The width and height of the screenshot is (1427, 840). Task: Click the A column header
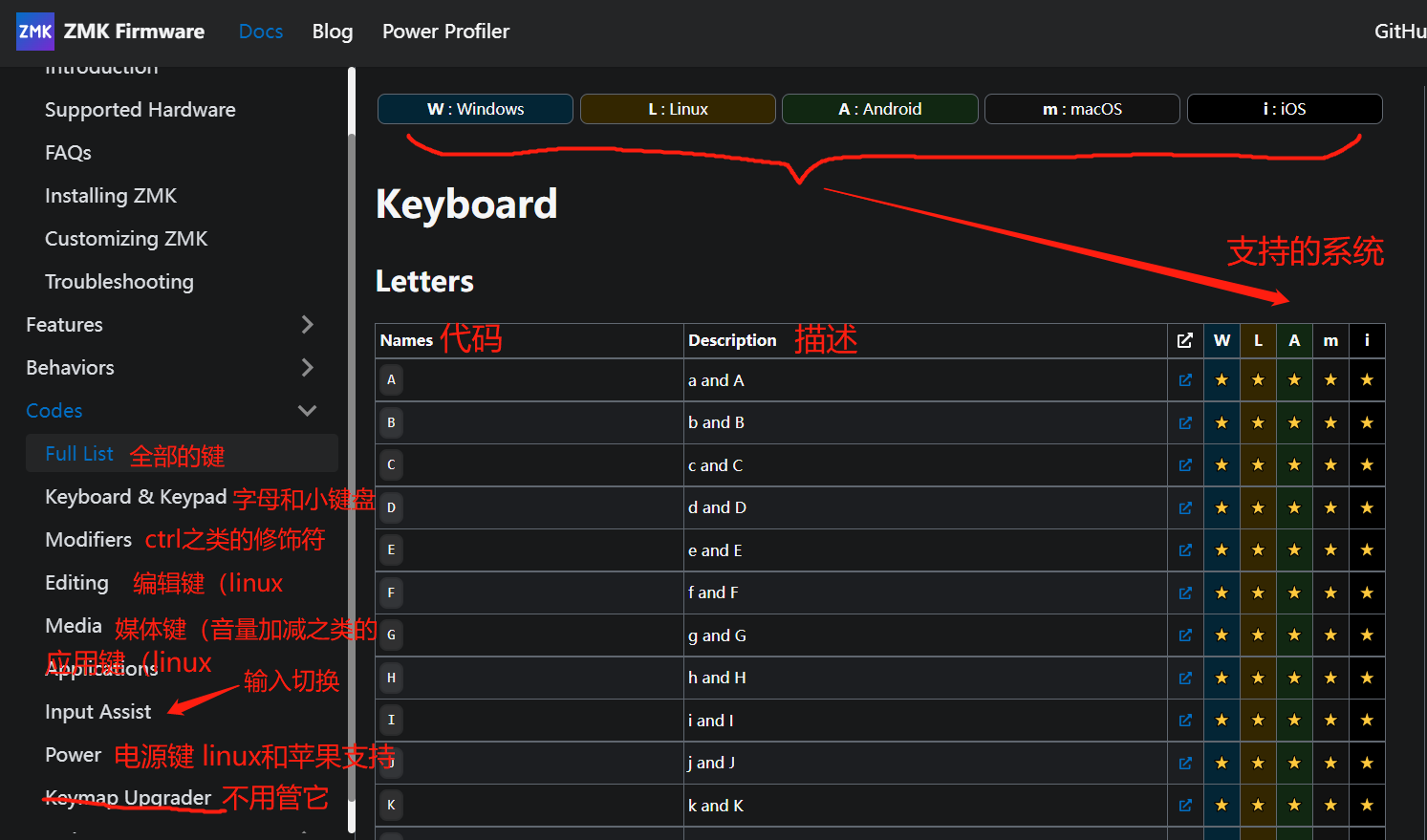pyautogui.click(x=1294, y=340)
